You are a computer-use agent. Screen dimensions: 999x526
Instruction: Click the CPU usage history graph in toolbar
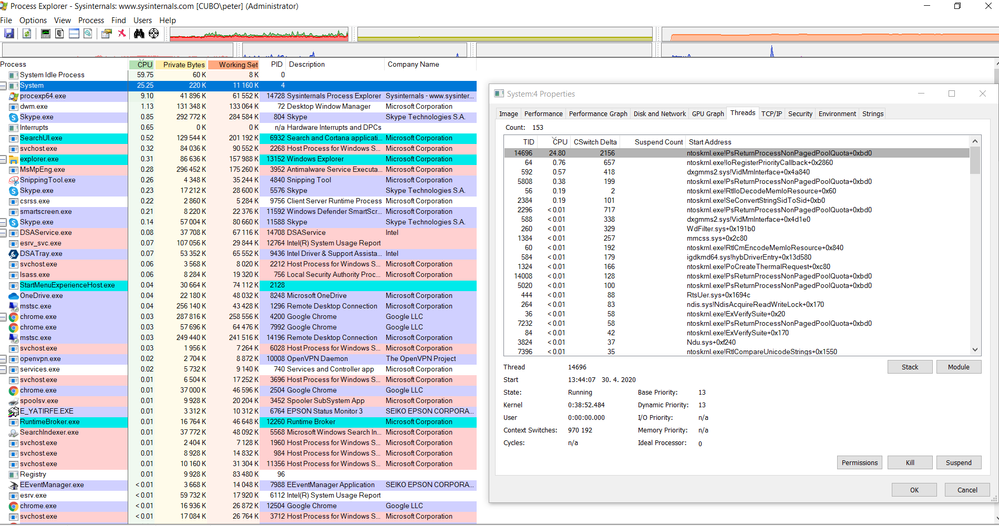(x=260, y=33)
